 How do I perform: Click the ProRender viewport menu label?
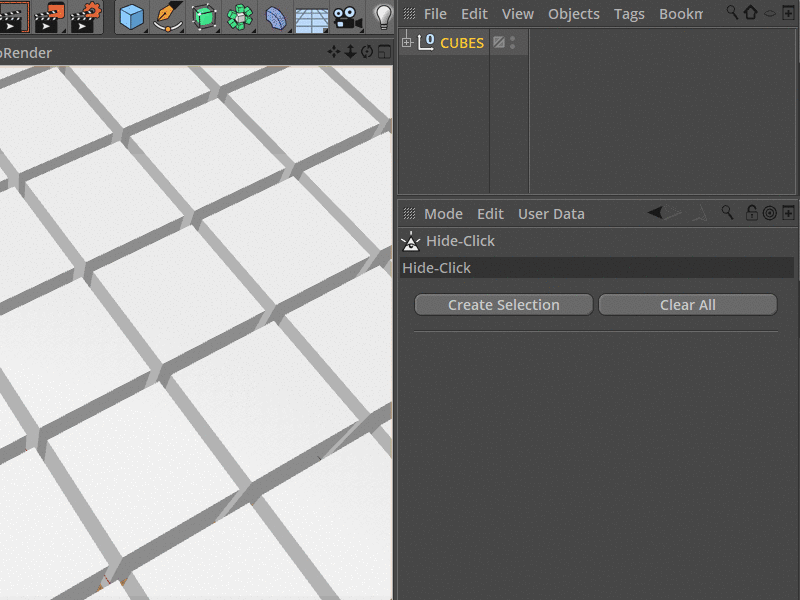point(26,53)
